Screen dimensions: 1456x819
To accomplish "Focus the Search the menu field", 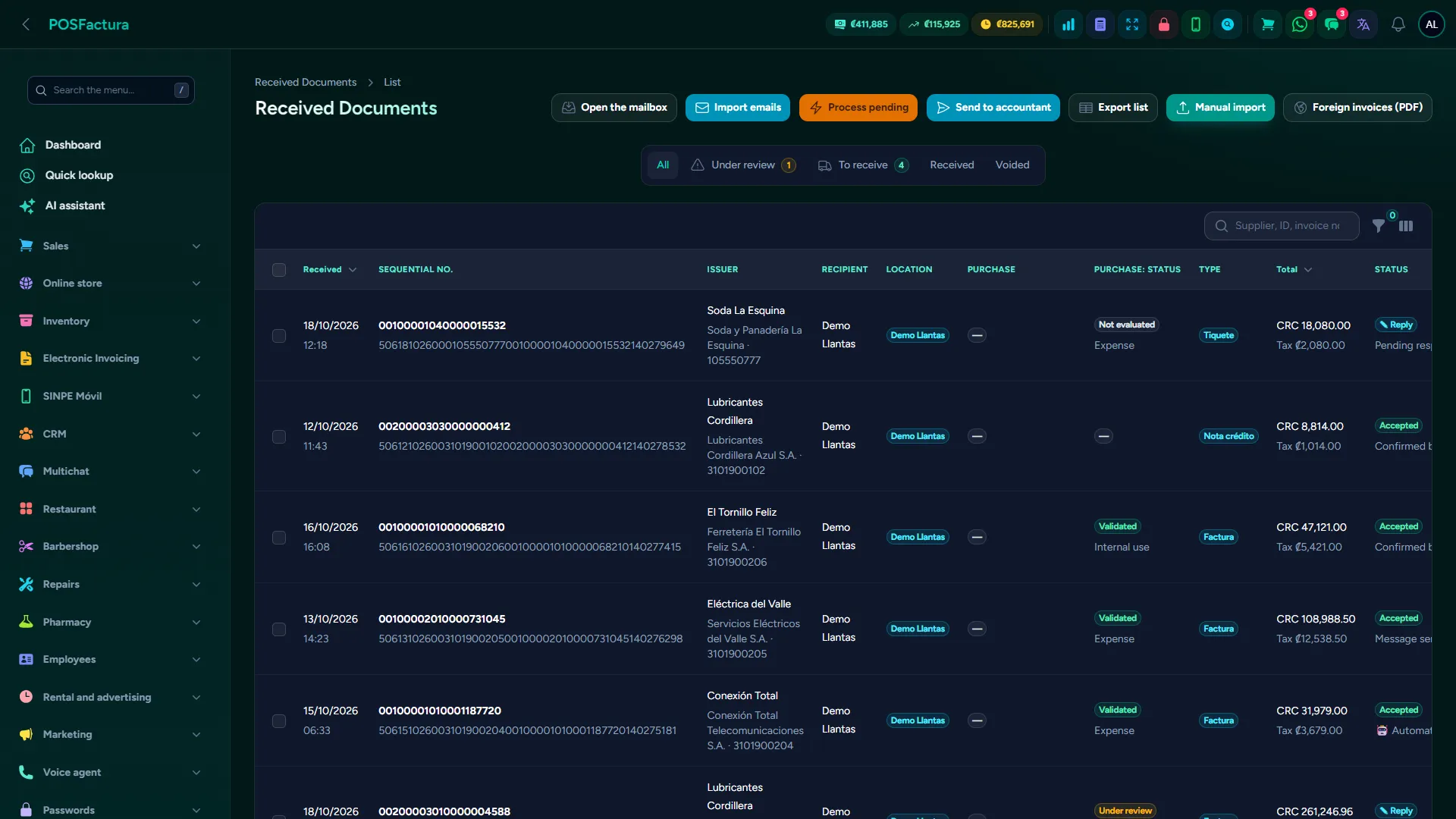I will [x=111, y=90].
